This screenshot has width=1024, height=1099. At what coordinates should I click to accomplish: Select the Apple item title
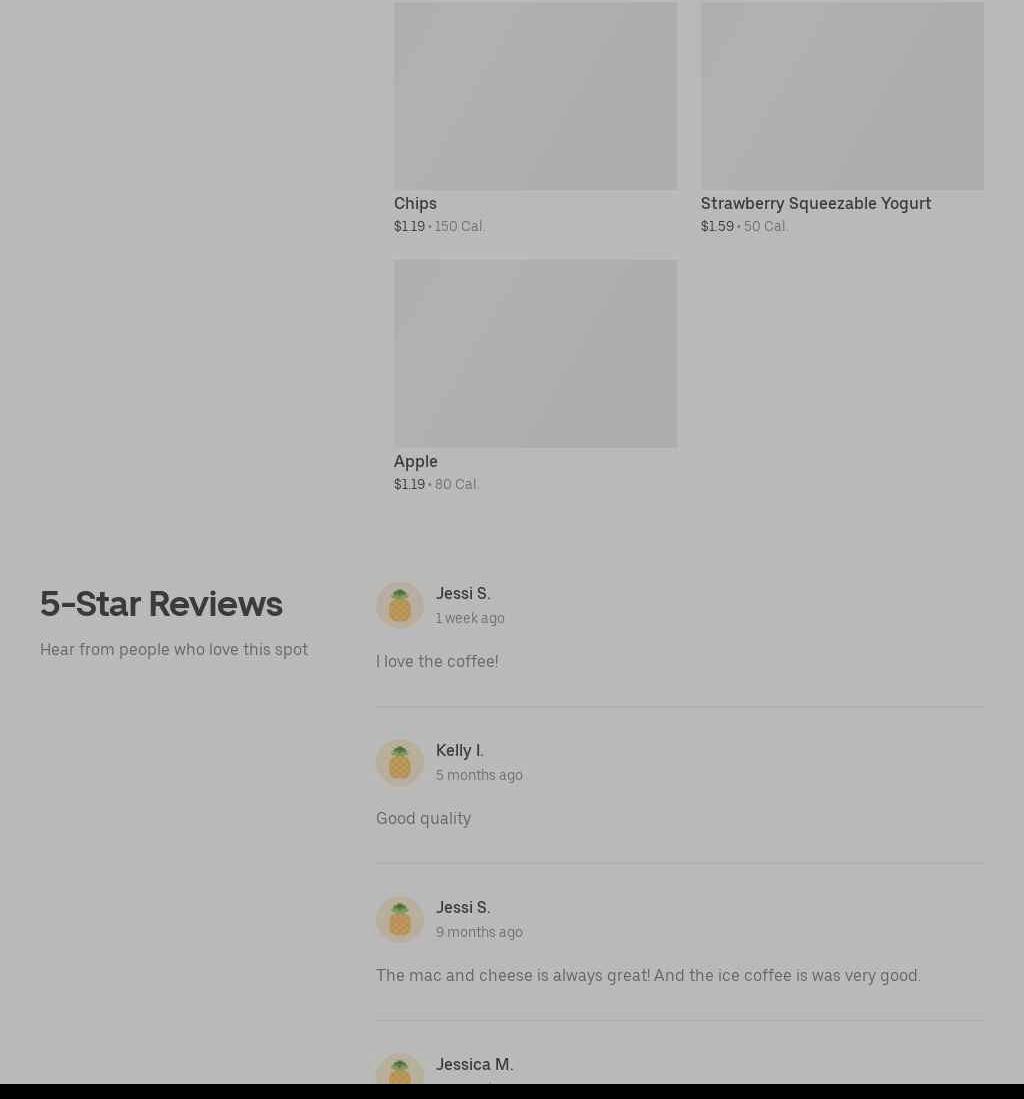pyautogui.click(x=416, y=461)
